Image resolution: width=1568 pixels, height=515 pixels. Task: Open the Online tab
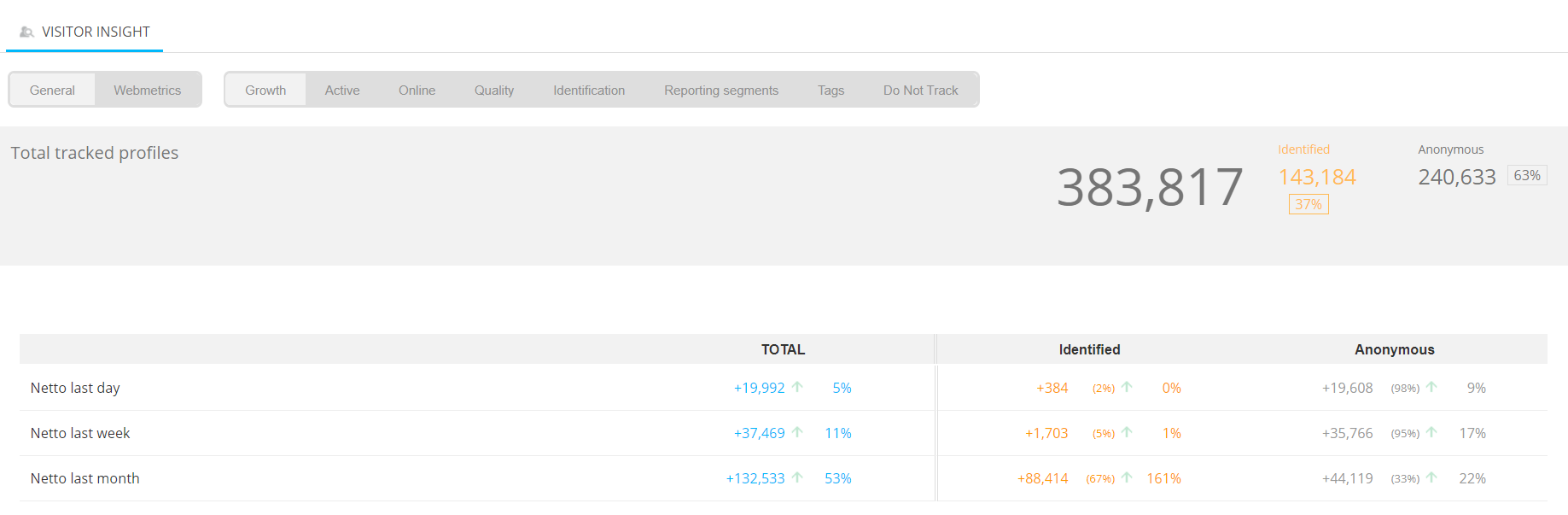point(417,91)
